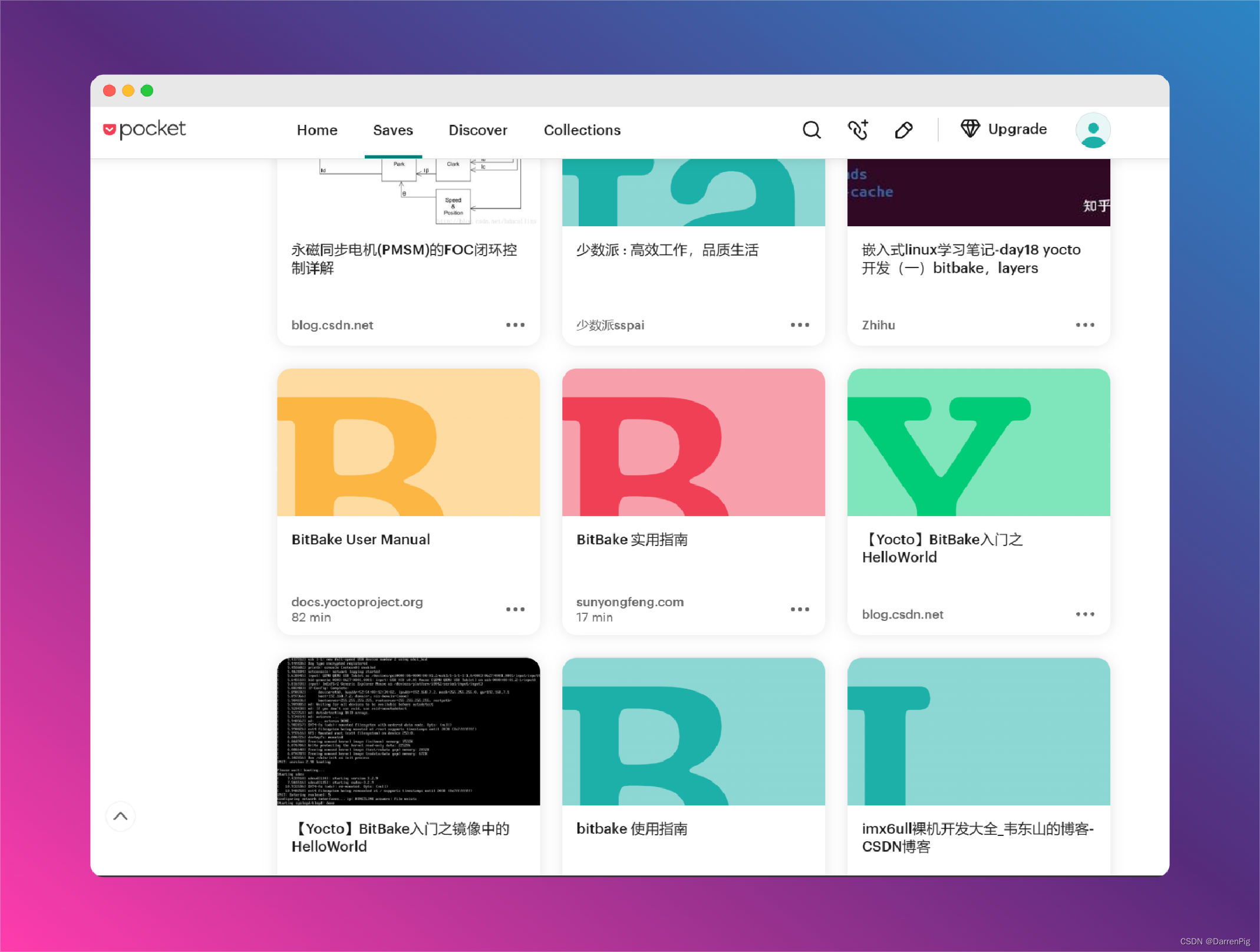The image size is (1260, 952).
Task: Click the pencil bulk edit icon
Action: pos(903,130)
